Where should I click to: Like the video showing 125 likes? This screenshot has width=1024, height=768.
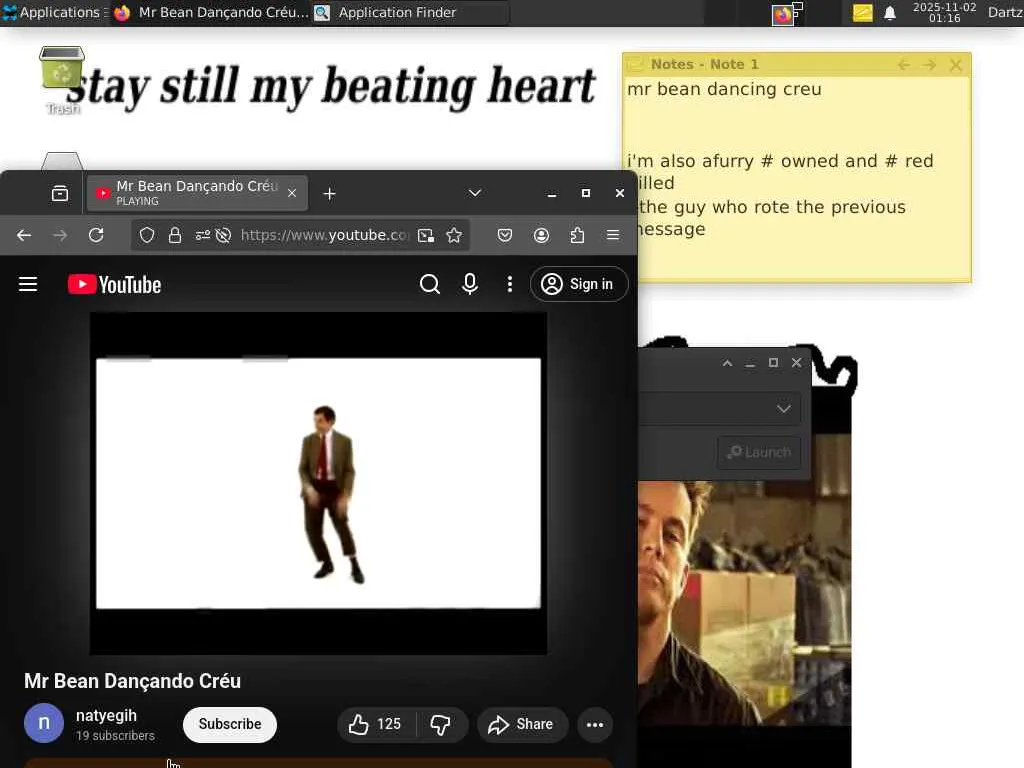376,724
